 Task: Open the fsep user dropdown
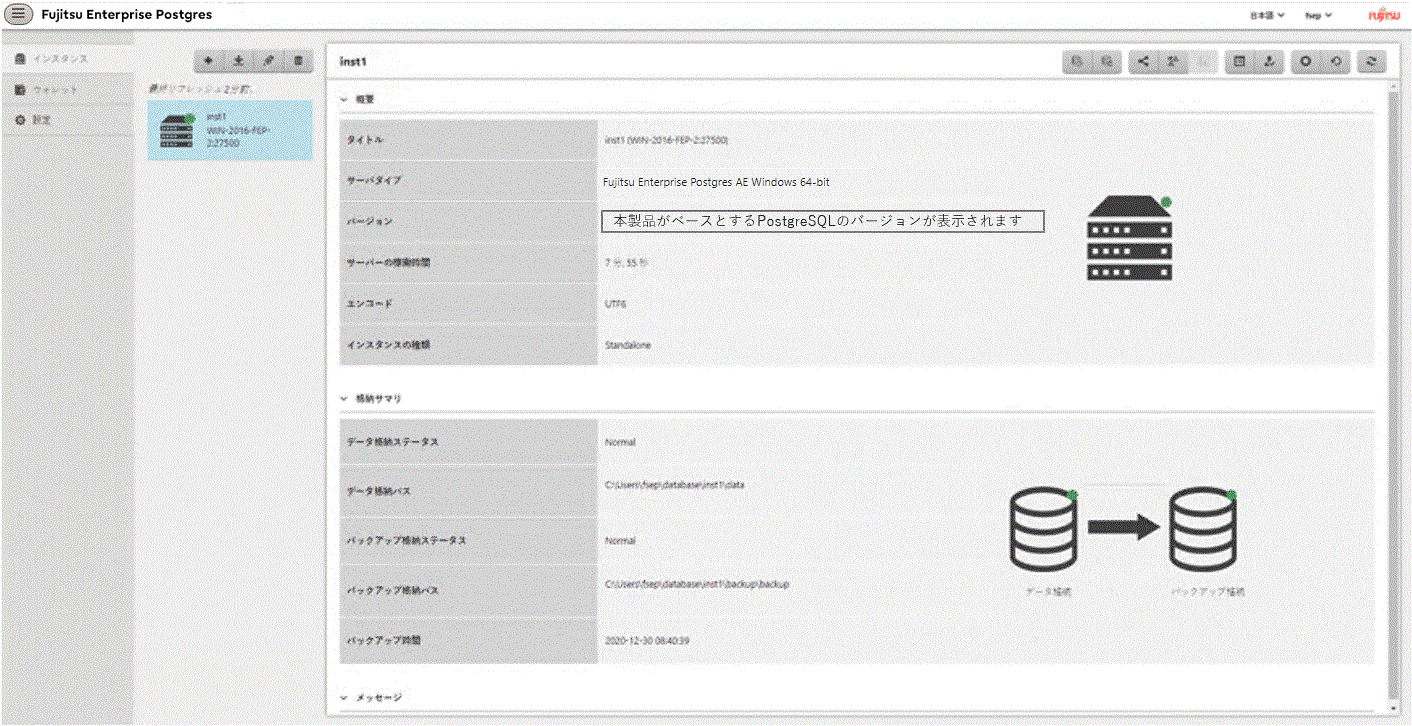point(1319,16)
